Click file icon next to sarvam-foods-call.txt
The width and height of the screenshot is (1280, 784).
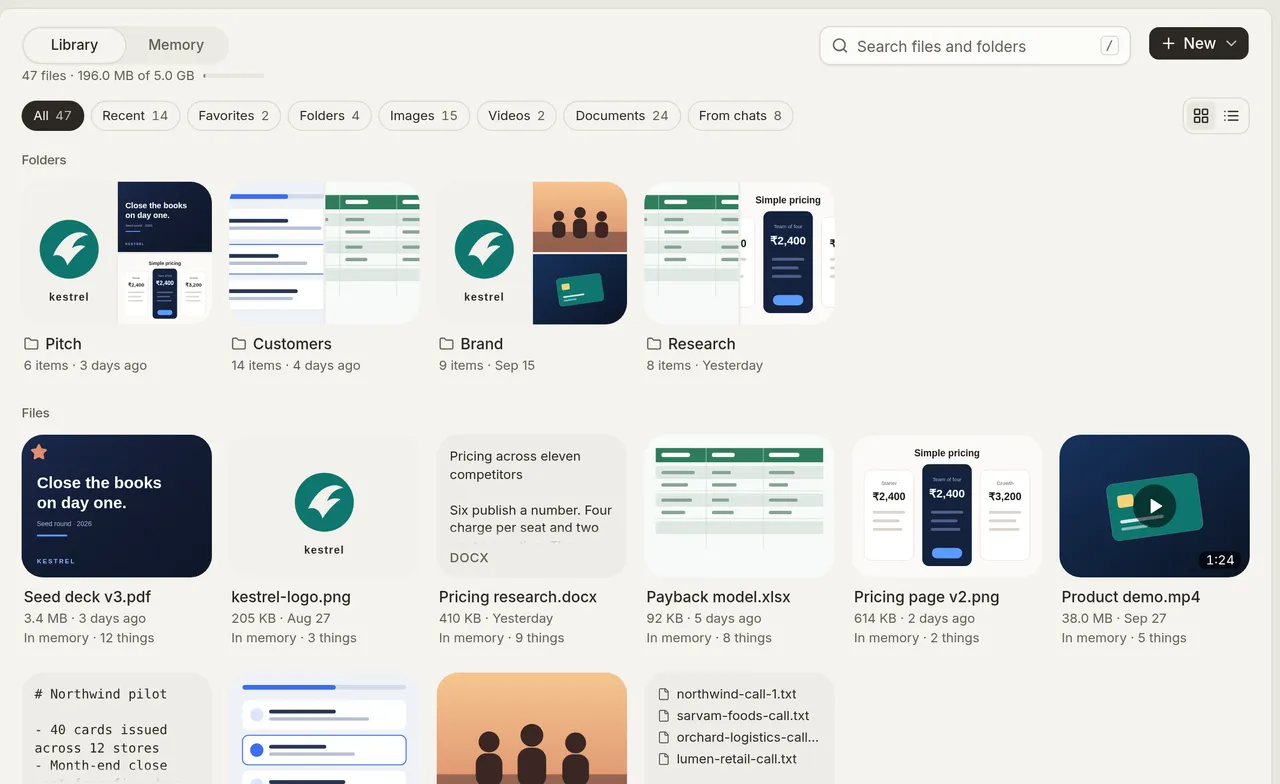(x=663, y=716)
